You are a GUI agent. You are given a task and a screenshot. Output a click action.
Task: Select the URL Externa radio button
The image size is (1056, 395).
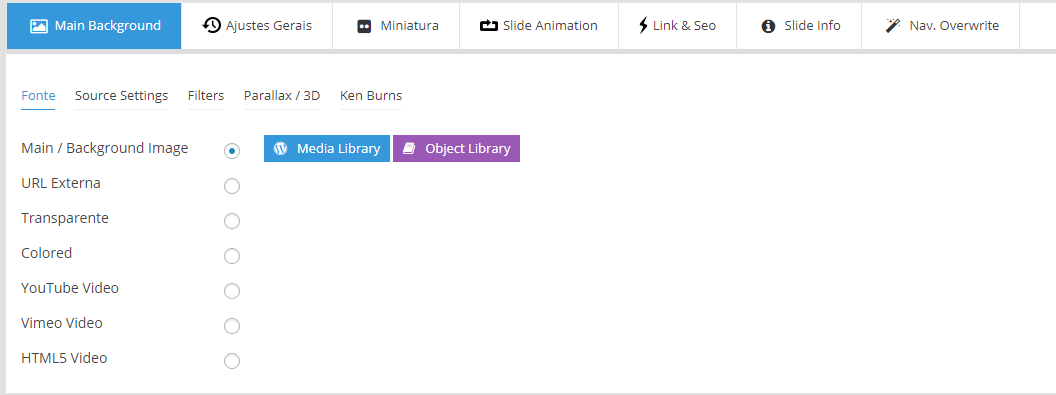(232, 186)
